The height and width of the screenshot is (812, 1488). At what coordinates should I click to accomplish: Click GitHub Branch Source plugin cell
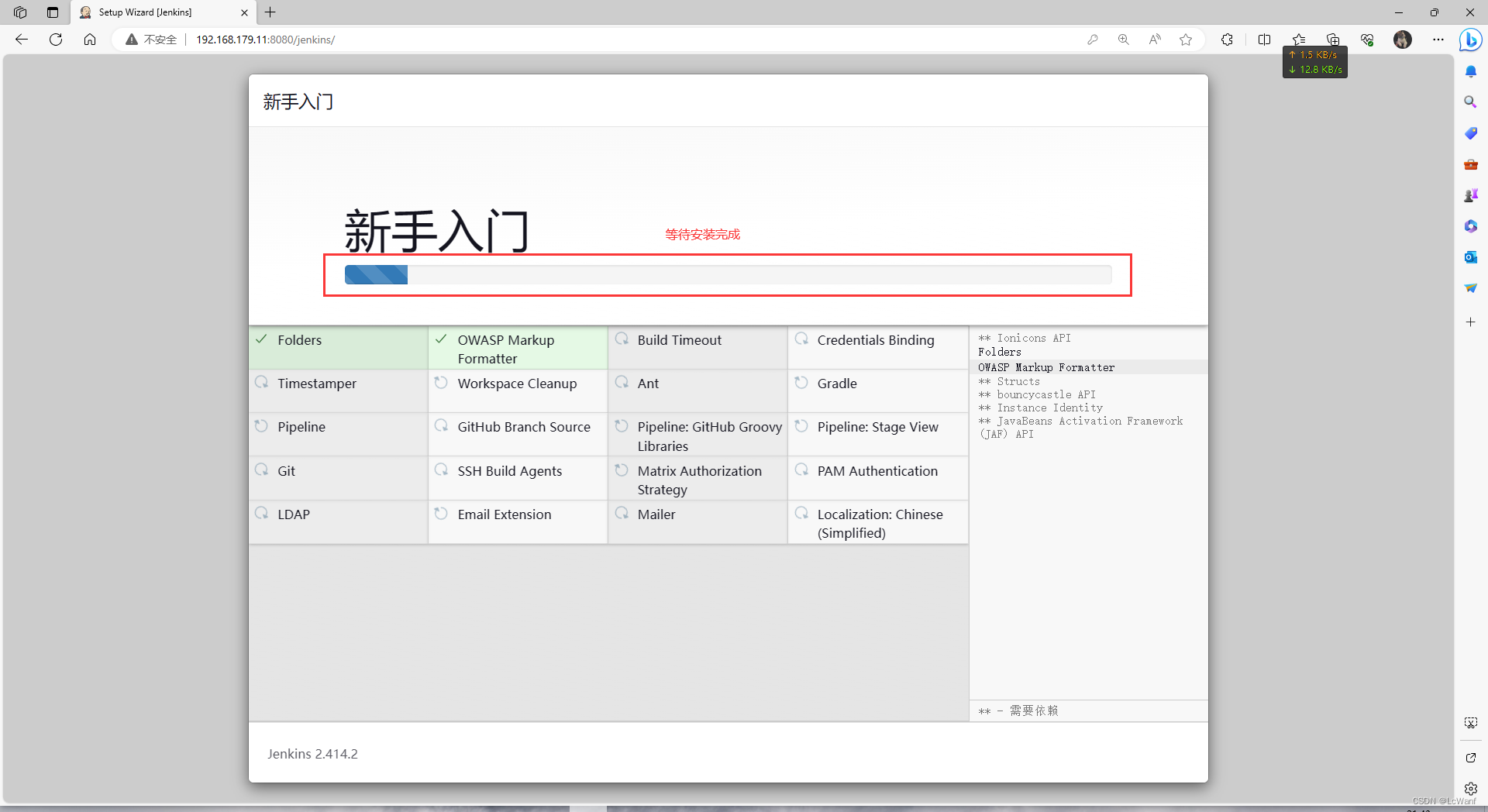[x=518, y=435]
